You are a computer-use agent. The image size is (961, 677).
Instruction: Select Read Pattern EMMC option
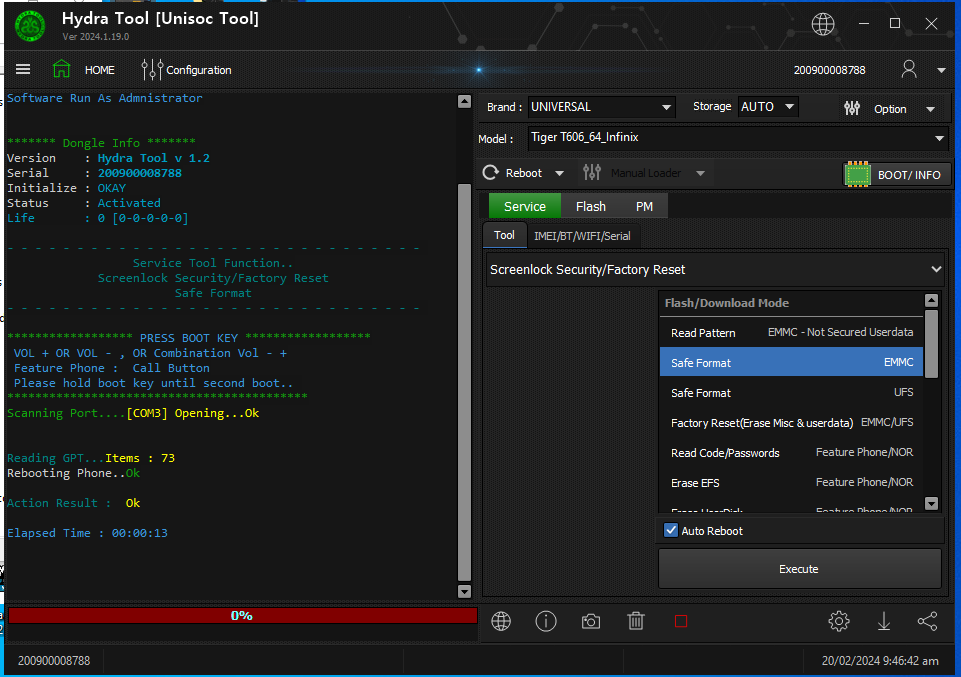click(791, 333)
